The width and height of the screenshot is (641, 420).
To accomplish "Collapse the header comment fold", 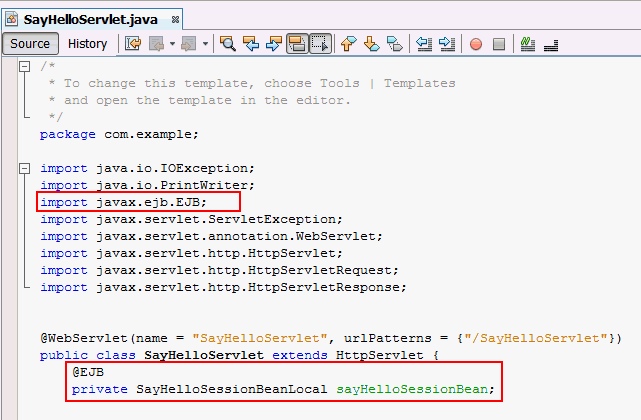I will [25, 66].
